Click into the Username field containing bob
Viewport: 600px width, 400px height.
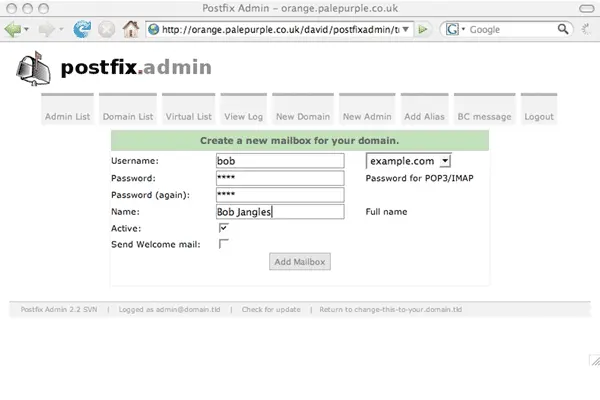(279, 160)
